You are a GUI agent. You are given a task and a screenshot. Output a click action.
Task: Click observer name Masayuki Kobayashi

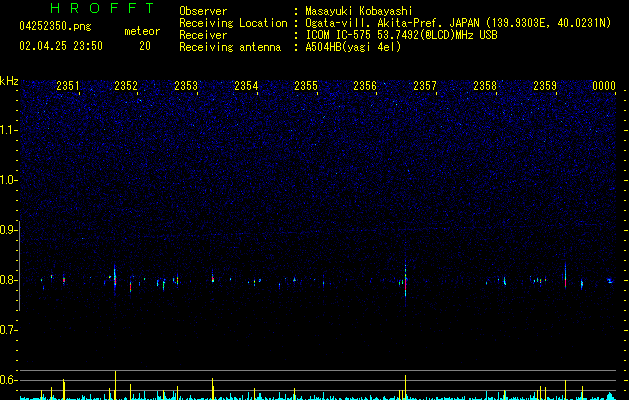pyautogui.click(x=359, y=11)
